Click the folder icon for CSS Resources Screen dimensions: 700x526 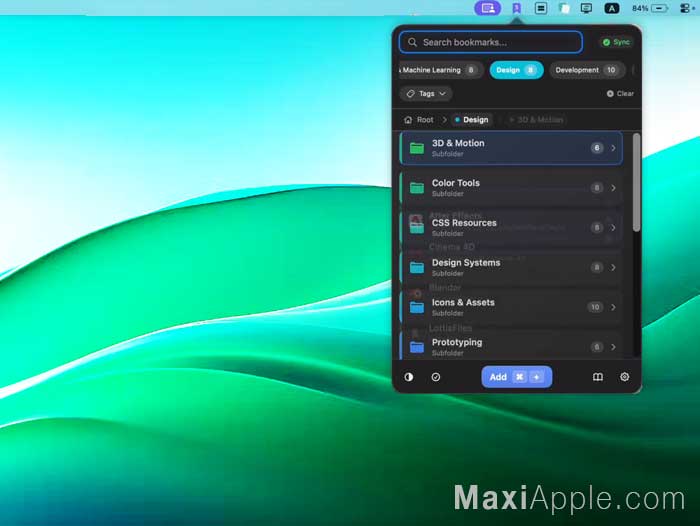tap(417, 228)
